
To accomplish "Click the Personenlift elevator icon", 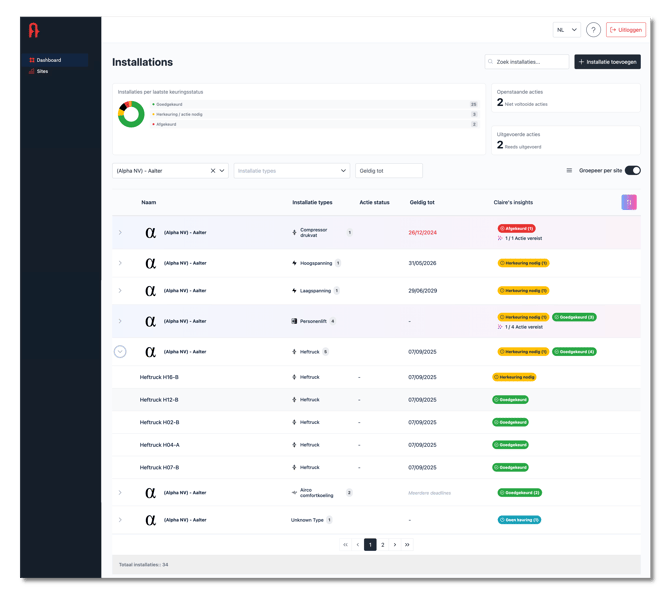I will pos(294,321).
